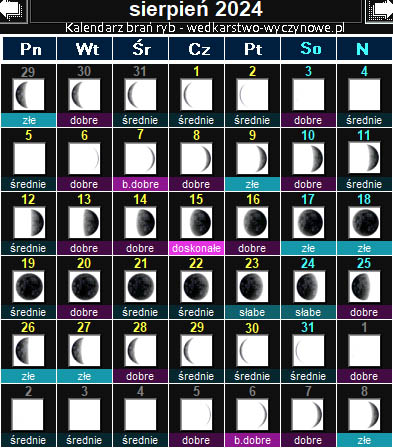Select the full moon icon for August 19
This screenshot has height=448, width=393.
click(x=28, y=287)
